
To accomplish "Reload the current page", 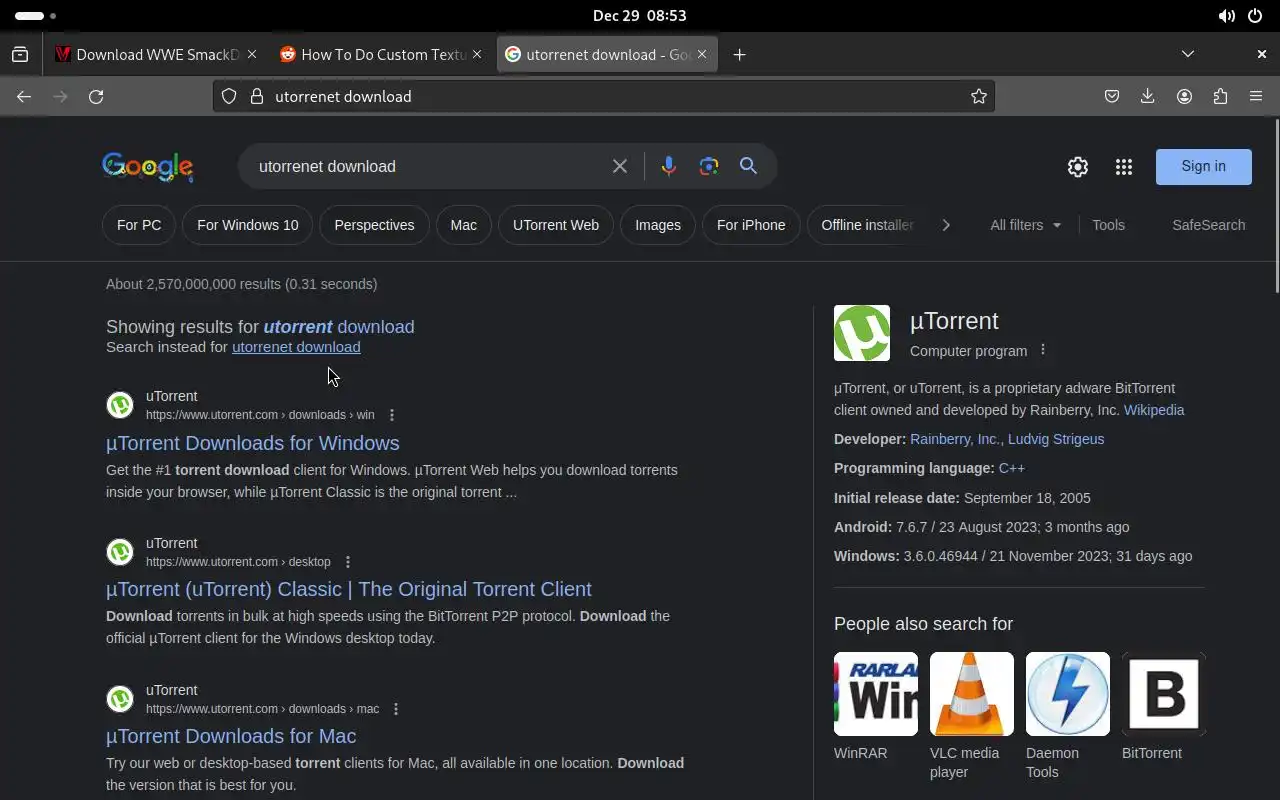I will coord(96,96).
